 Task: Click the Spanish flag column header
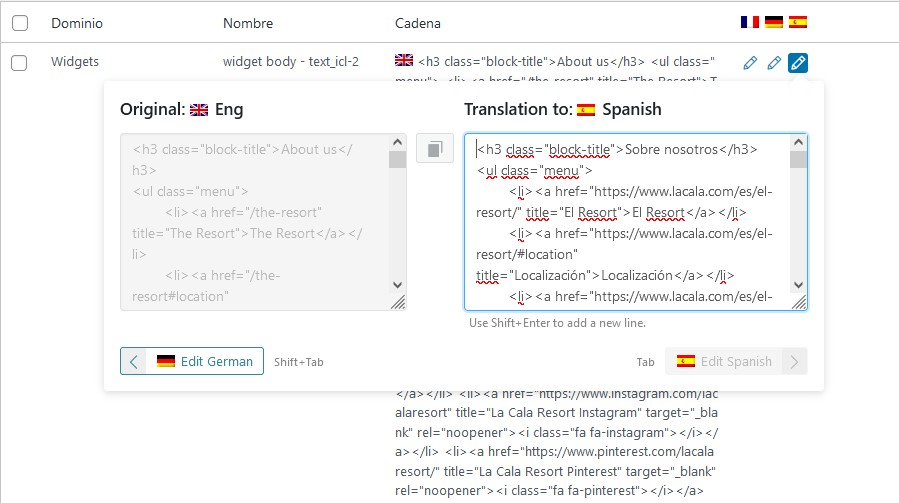point(798,22)
